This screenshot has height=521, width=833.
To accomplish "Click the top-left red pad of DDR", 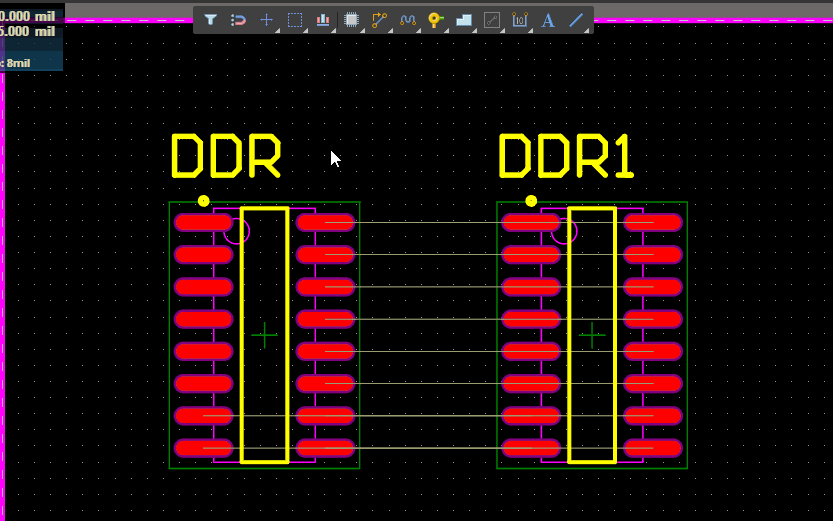I will (203, 222).
